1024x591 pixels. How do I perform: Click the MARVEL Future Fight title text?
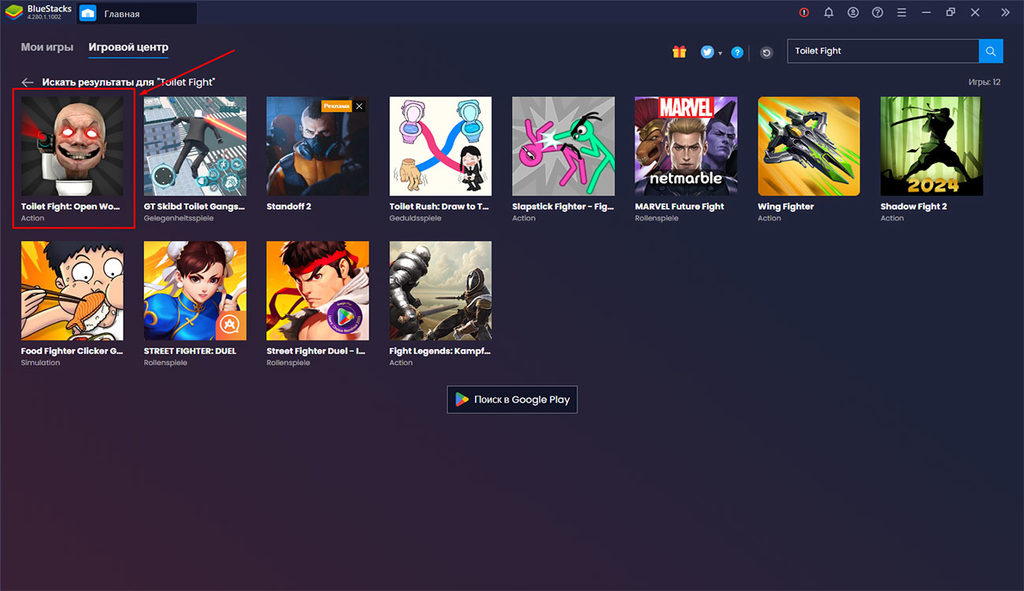[x=679, y=206]
